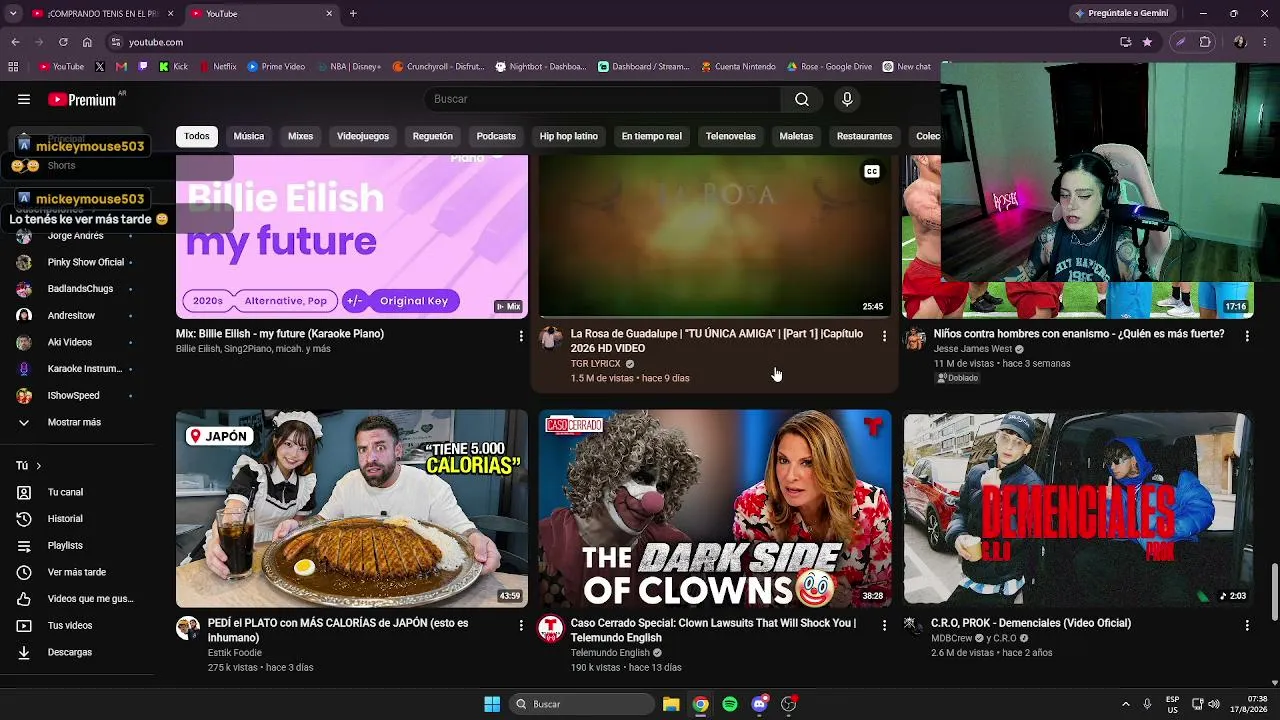Screen dimensions: 1280x720
Task: Open the X bookmark in bookmarks bar
Action: 100,67
